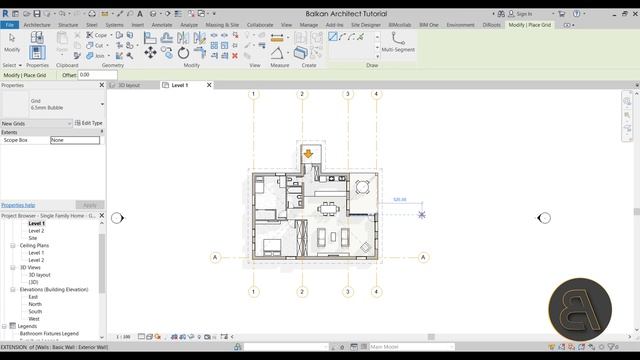Click the Measure angle tool icon

[x=277, y=53]
